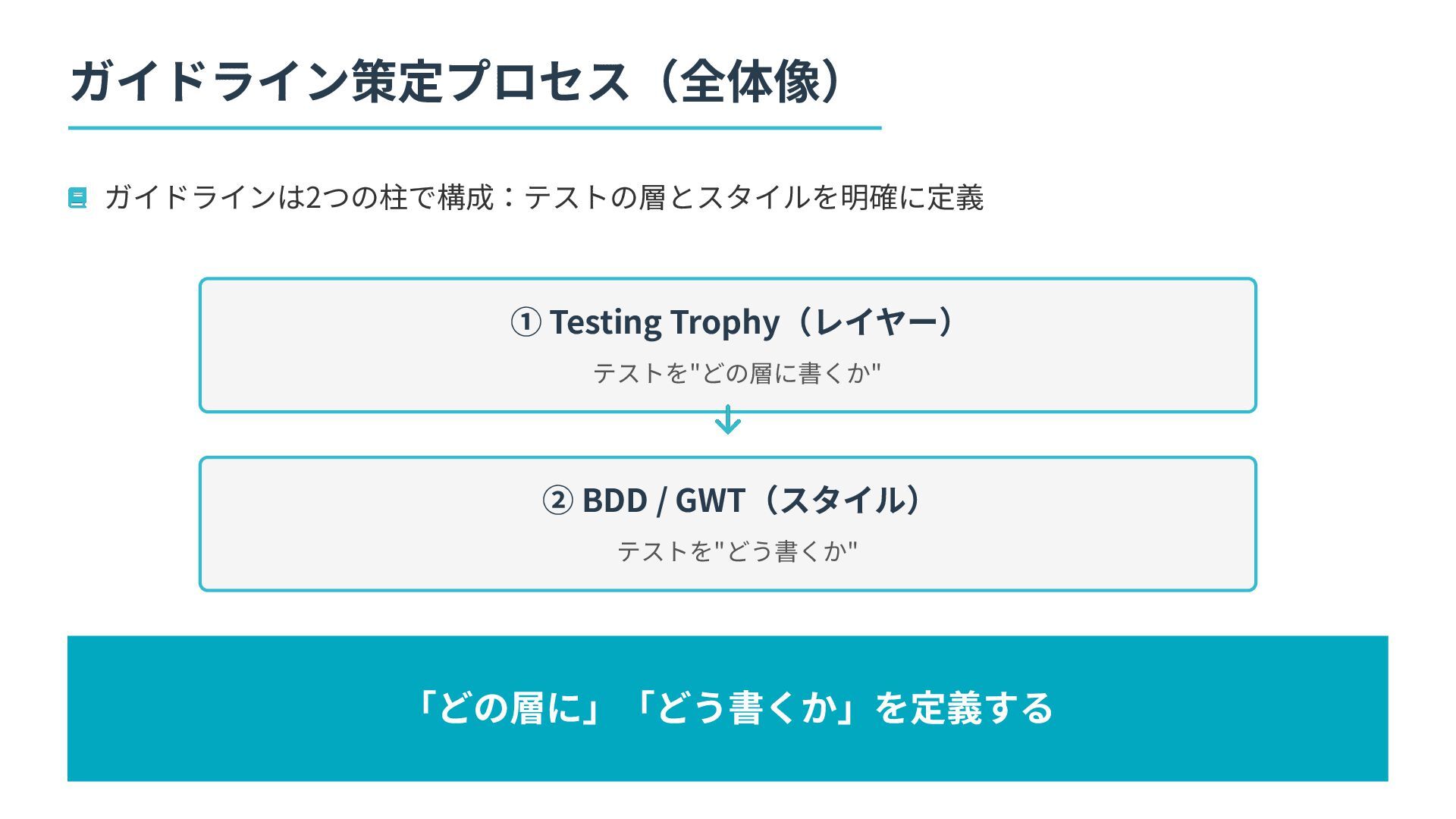Click the teal underline below the title
This screenshot has height=819, width=1456.
474,128
